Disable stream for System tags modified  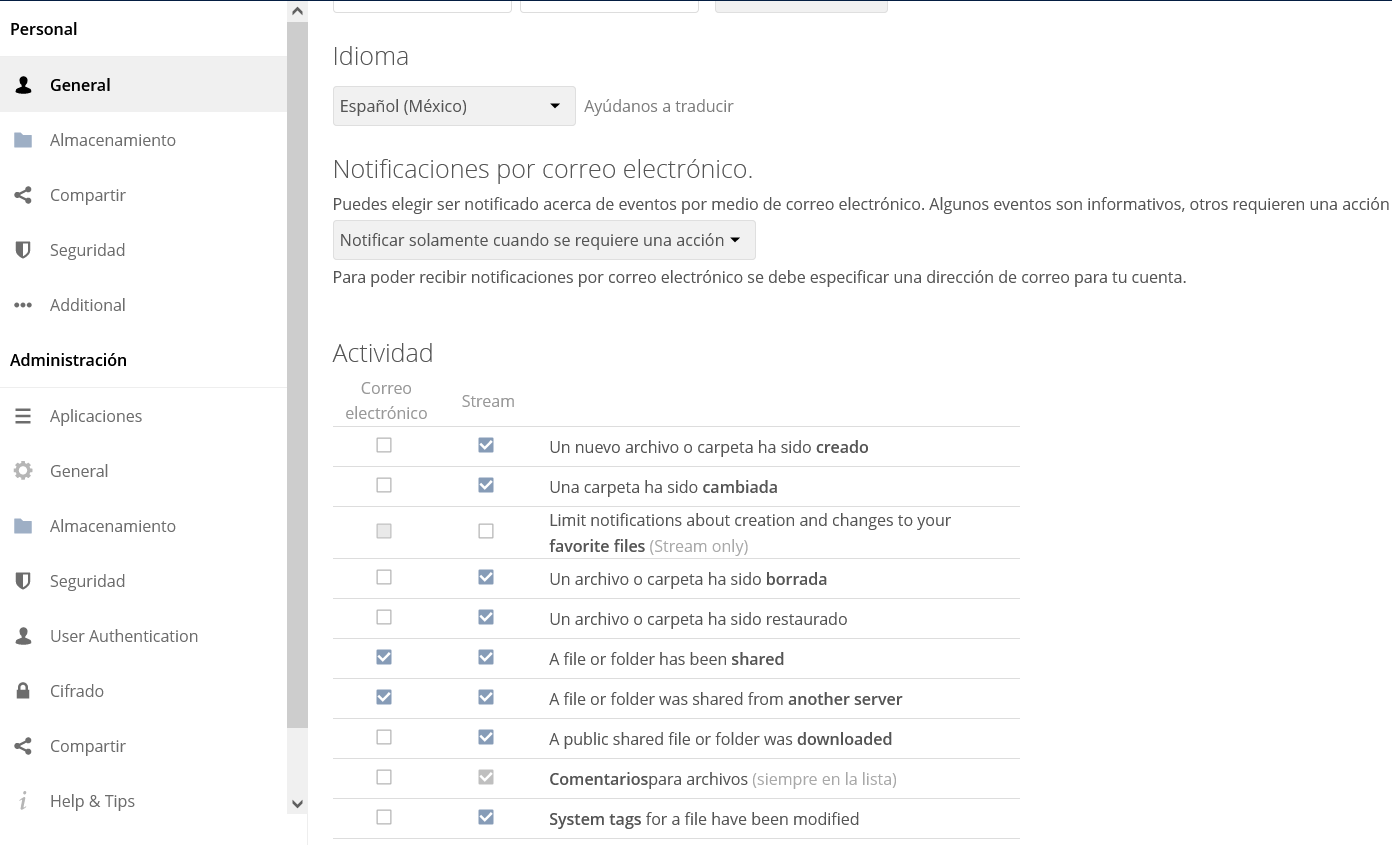point(486,817)
